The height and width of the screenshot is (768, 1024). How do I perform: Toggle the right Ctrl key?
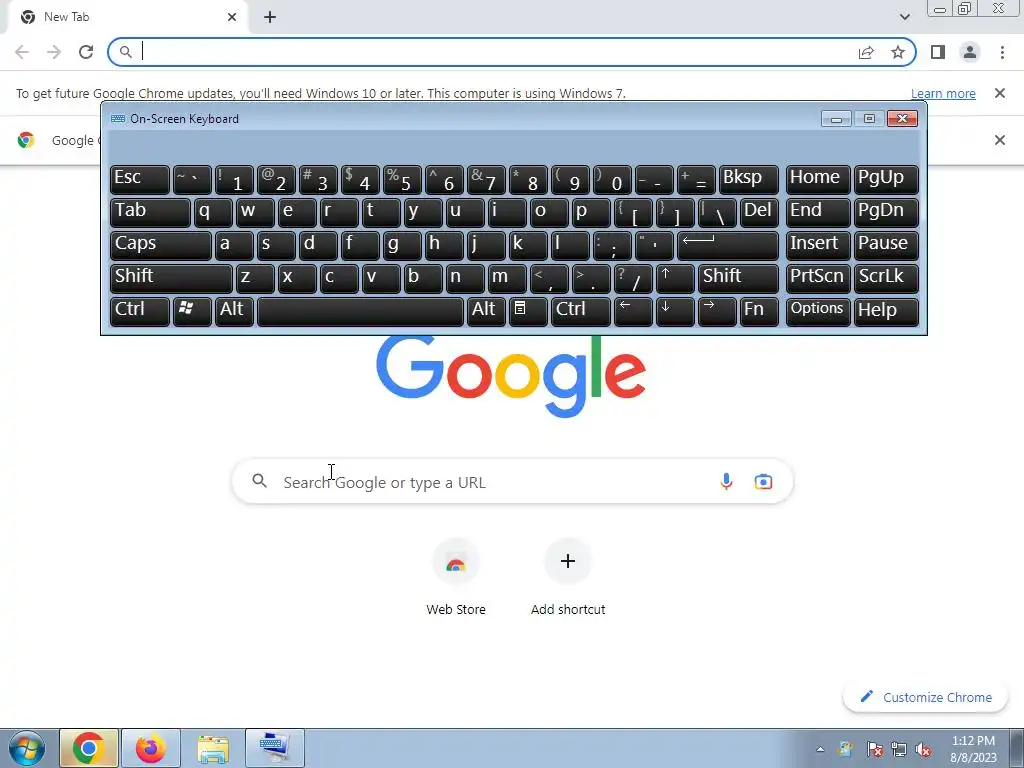581,311
